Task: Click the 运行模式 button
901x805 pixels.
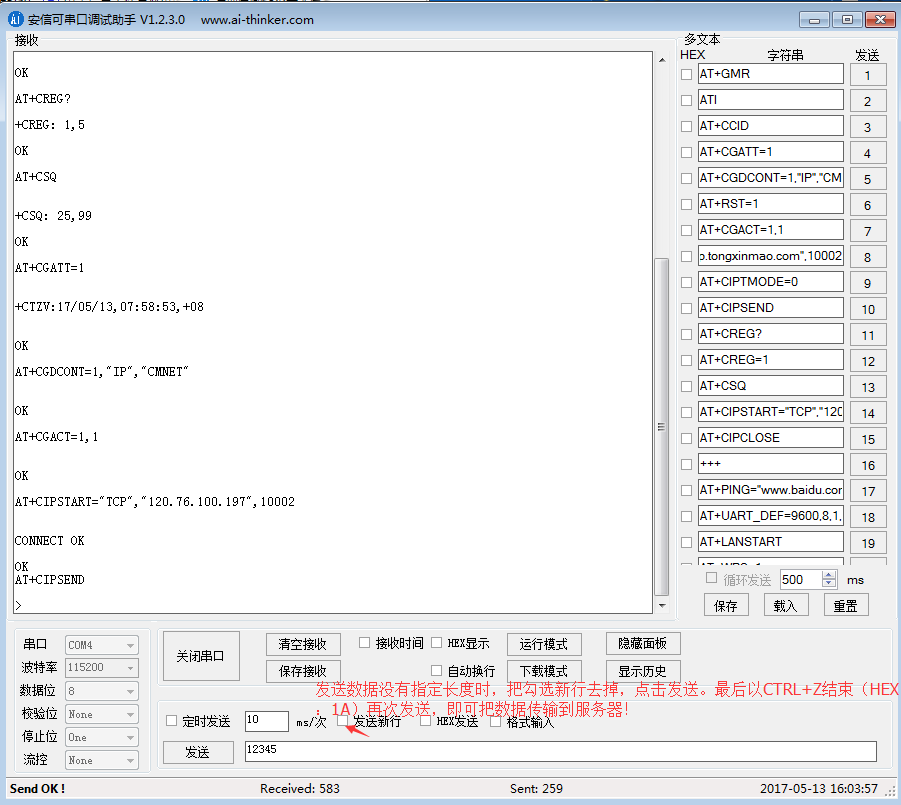Action: (x=544, y=644)
